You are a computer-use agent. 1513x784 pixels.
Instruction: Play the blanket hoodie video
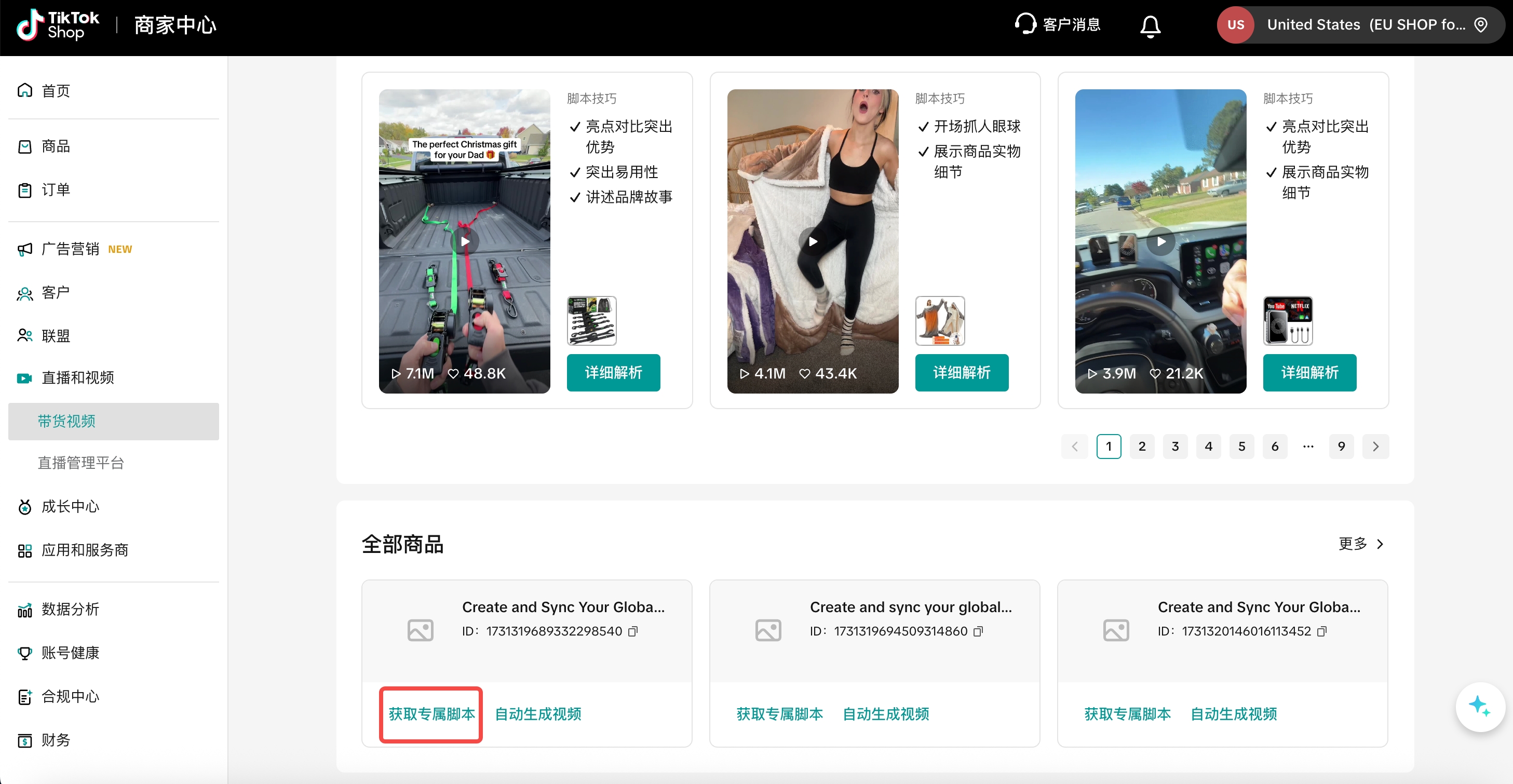(812, 241)
